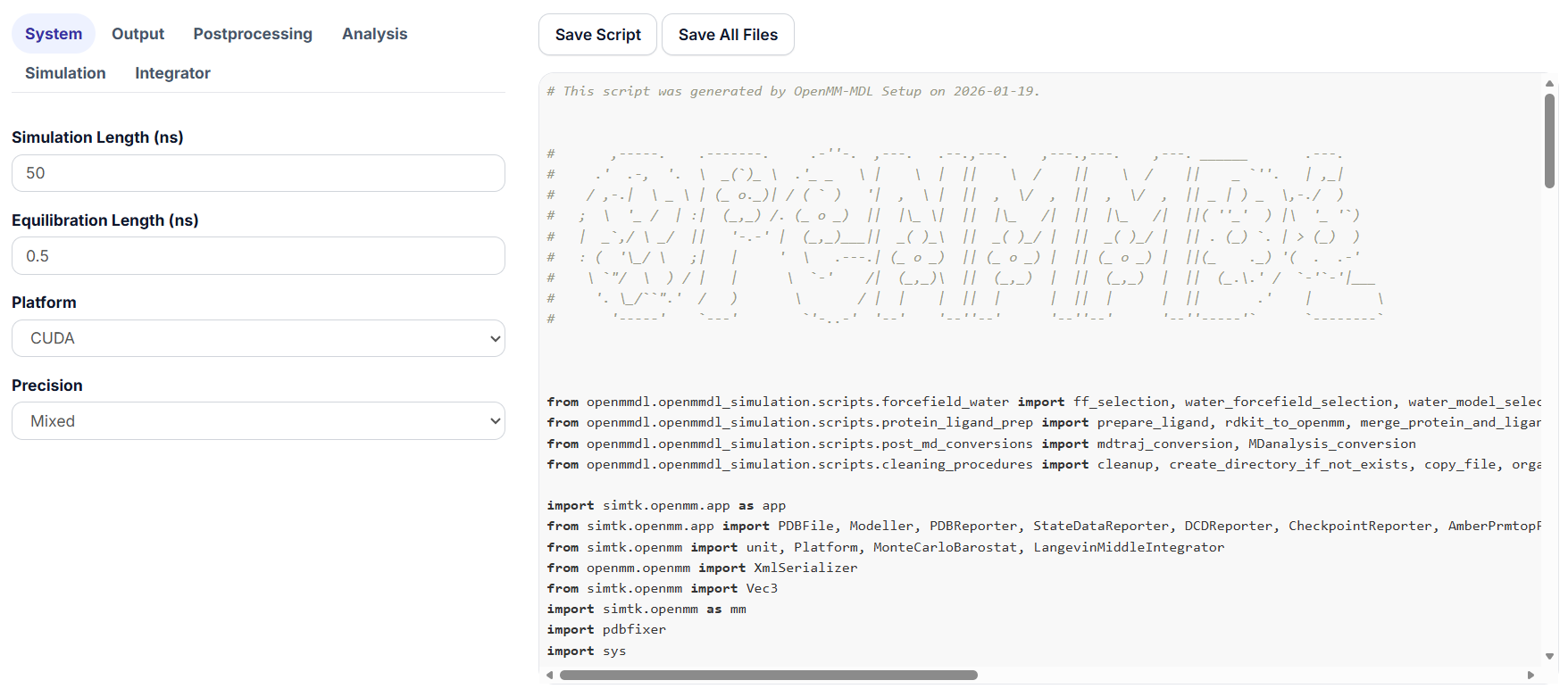Click the scroll up arrow of script pane
The height and width of the screenshot is (697, 1568).
click(x=1549, y=83)
